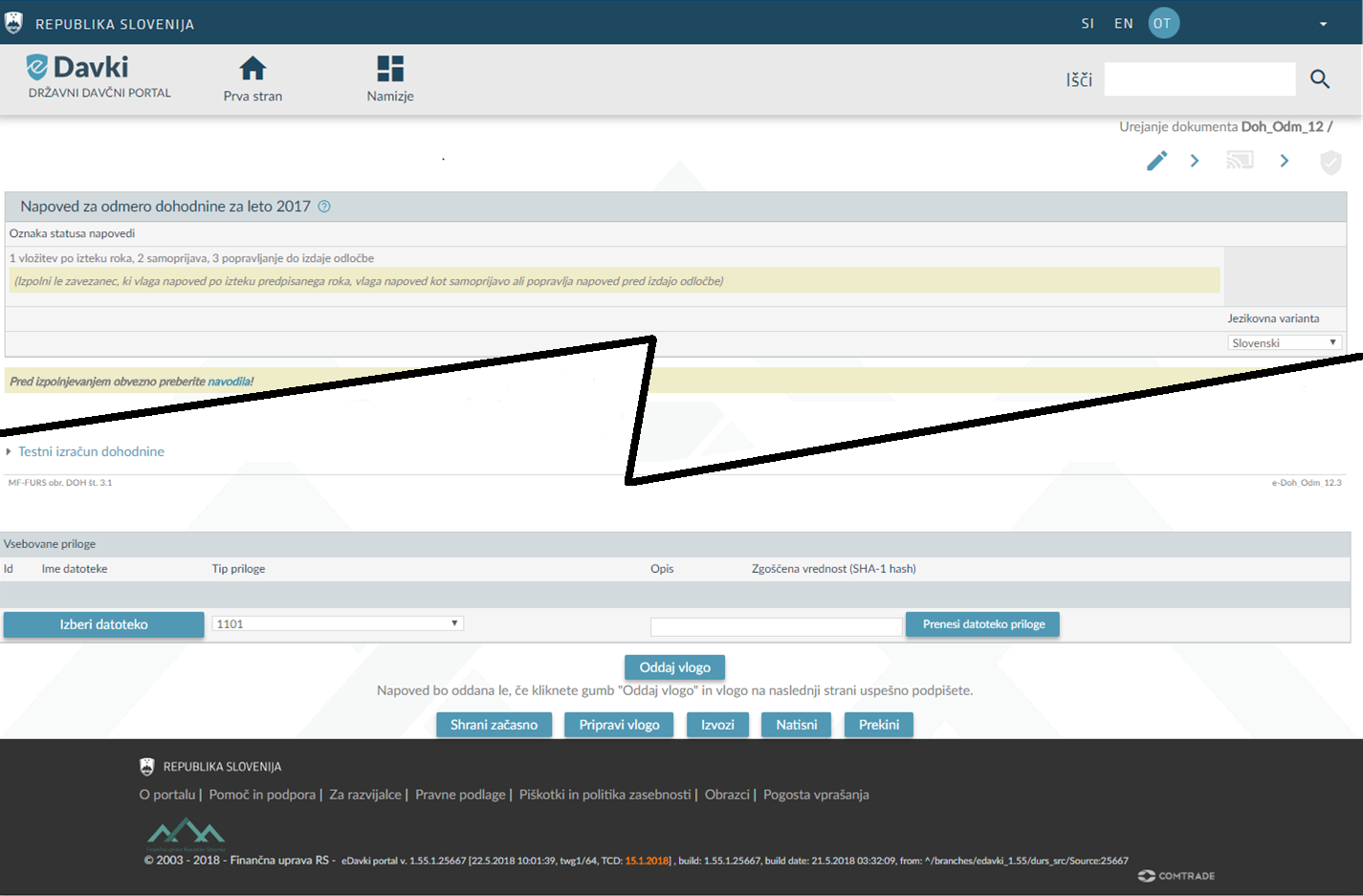The height and width of the screenshot is (896, 1363).
Task: Expand the Testni izračun dohodnine section
Action: pyautogui.click(x=91, y=451)
